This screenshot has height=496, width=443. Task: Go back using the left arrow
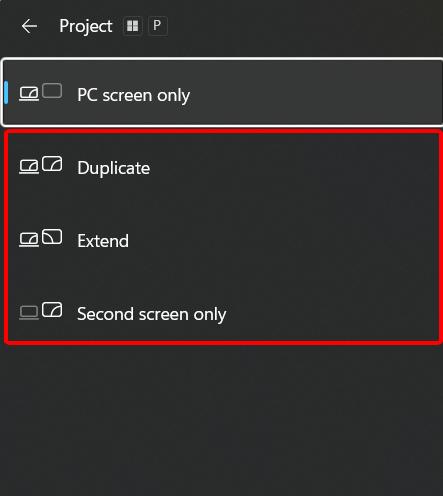(x=29, y=26)
